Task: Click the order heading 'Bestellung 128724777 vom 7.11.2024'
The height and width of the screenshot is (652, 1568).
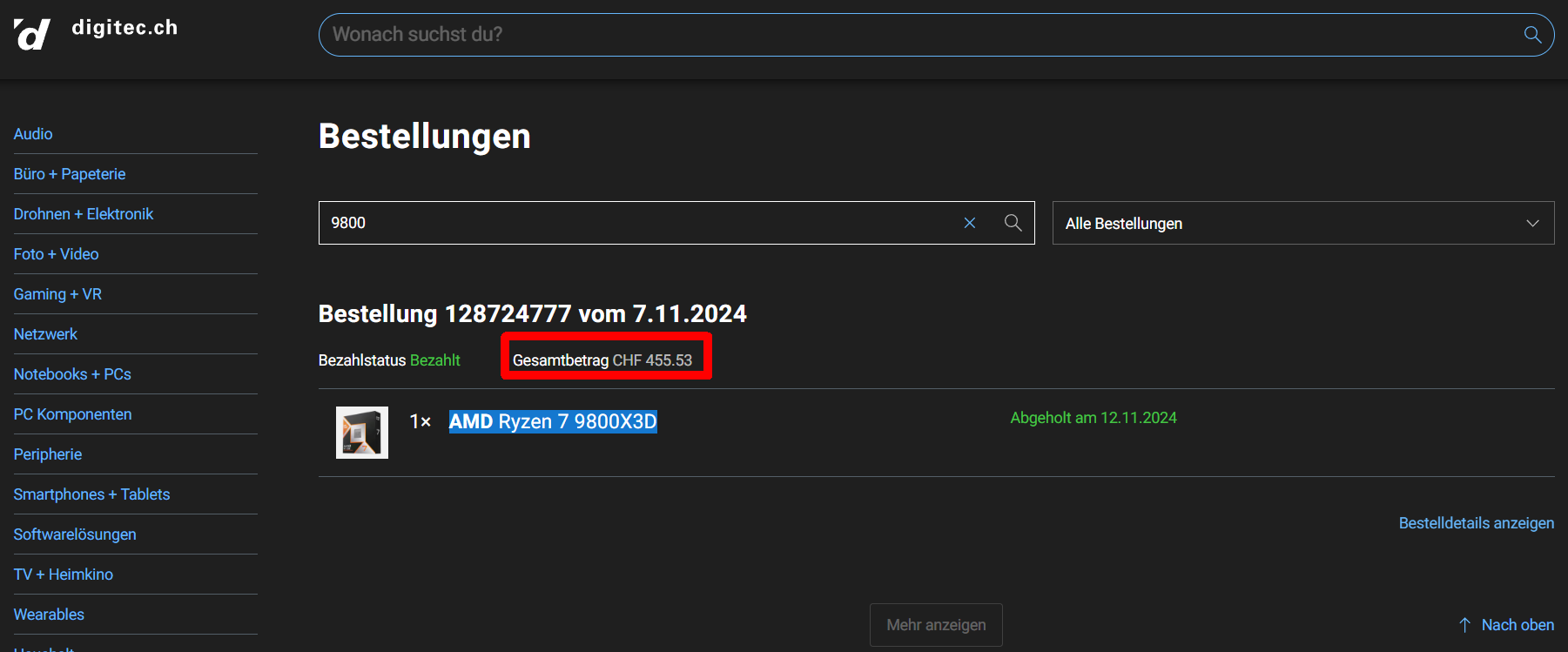Action: click(x=533, y=313)
